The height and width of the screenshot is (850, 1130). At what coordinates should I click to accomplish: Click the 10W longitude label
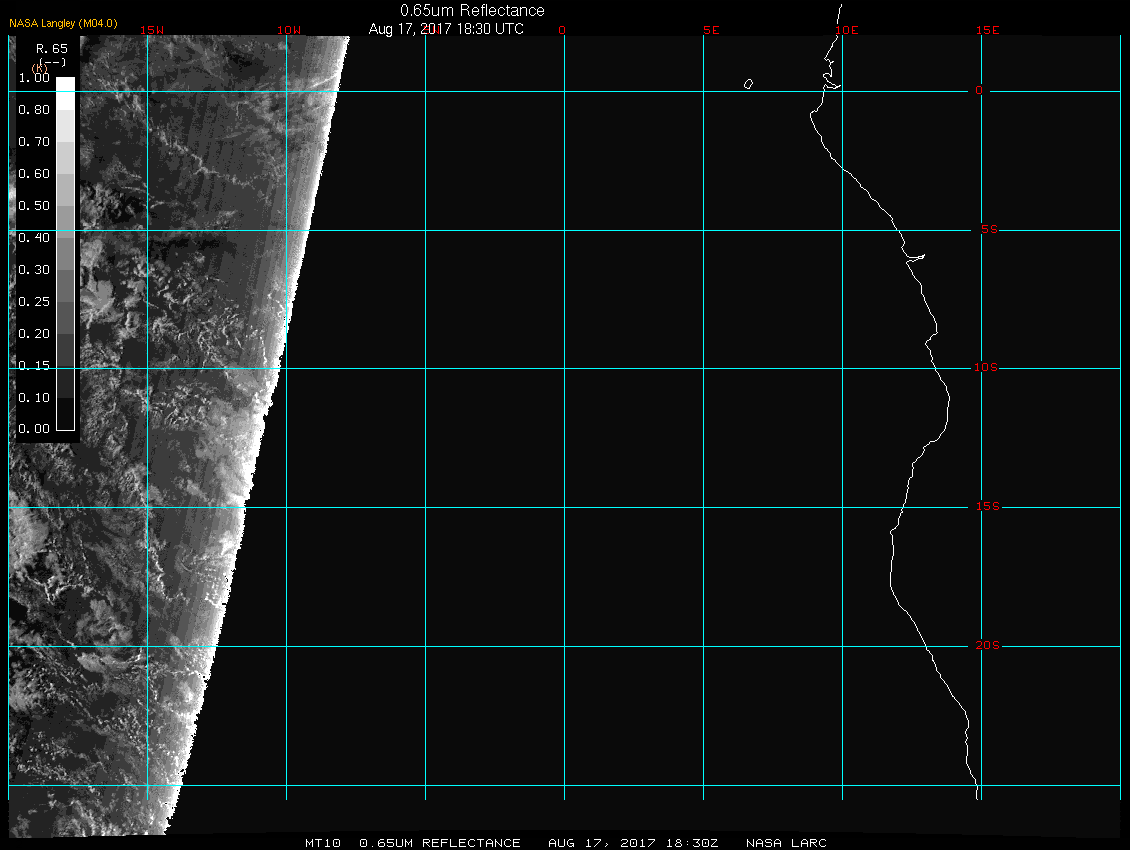[288, 30]
